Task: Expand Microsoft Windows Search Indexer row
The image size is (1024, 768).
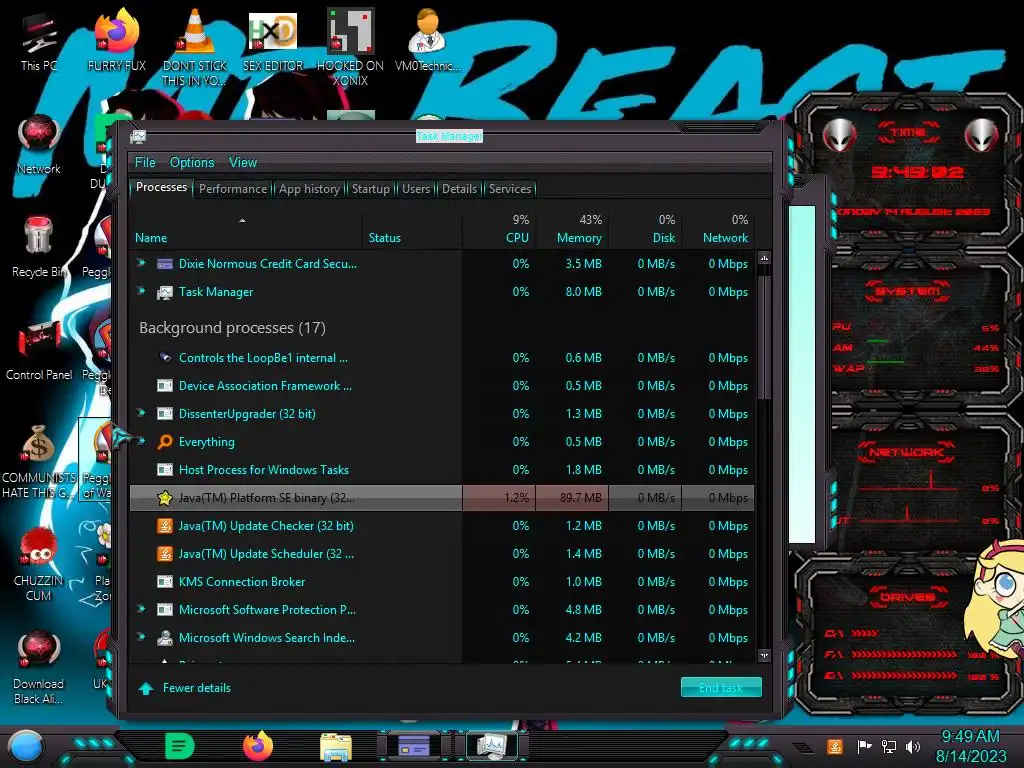Action: [x=141, y=637]
